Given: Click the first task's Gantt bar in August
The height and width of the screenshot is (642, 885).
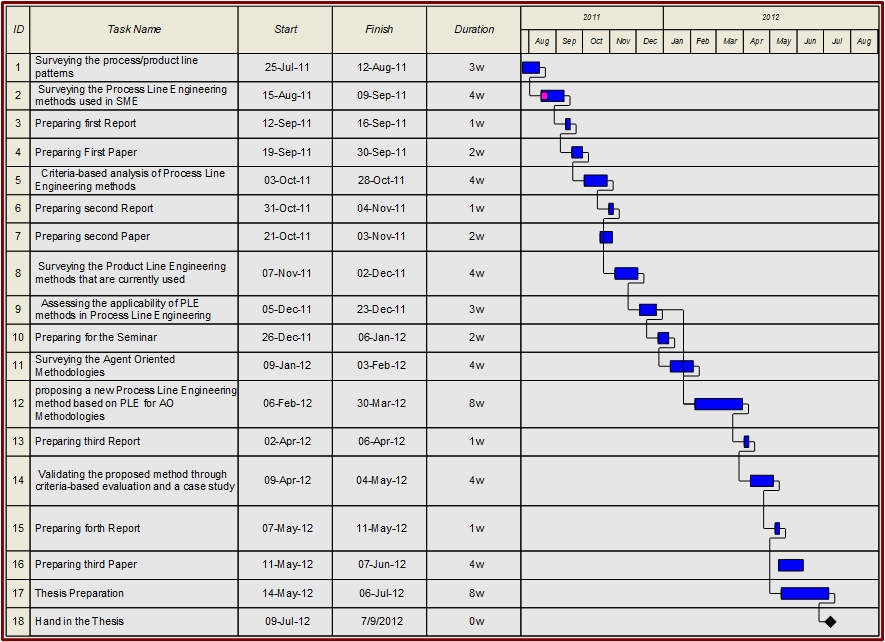Looking at the screenshot, I should (x=531, y=68).
